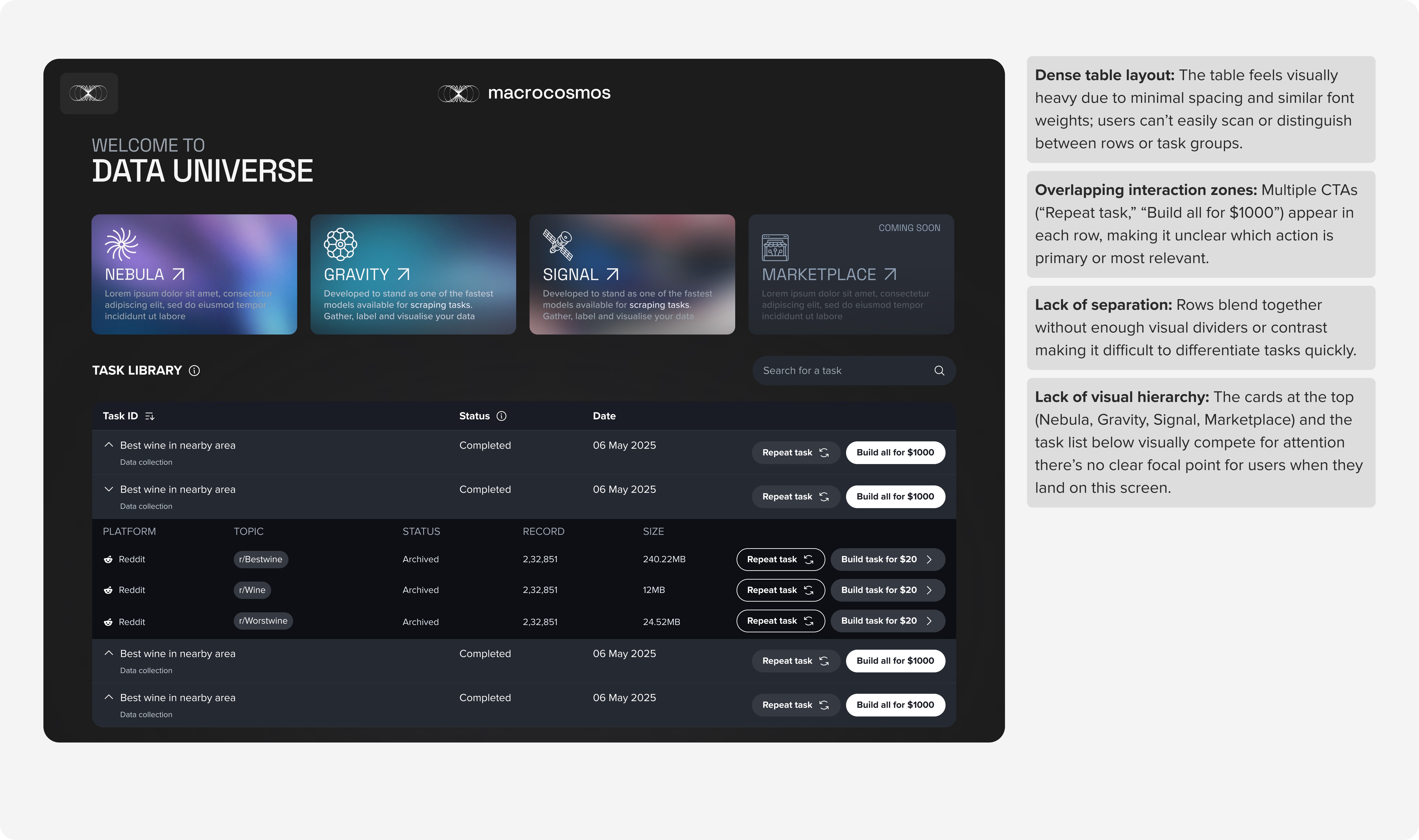The width and height of the screenshot is (1419, 840).
Task: Open the Nebula card arrow link
Action: (178, 274)
